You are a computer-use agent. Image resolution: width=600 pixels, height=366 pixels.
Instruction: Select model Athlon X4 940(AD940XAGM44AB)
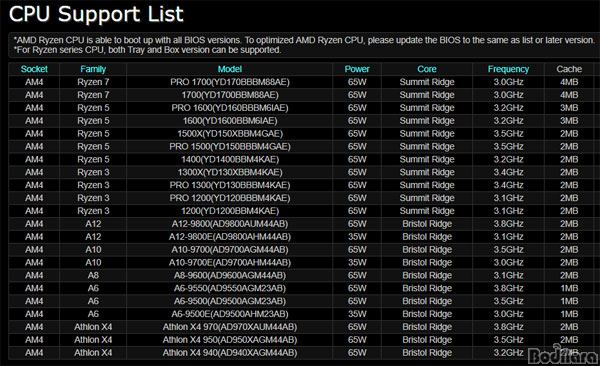pos(230,353)
